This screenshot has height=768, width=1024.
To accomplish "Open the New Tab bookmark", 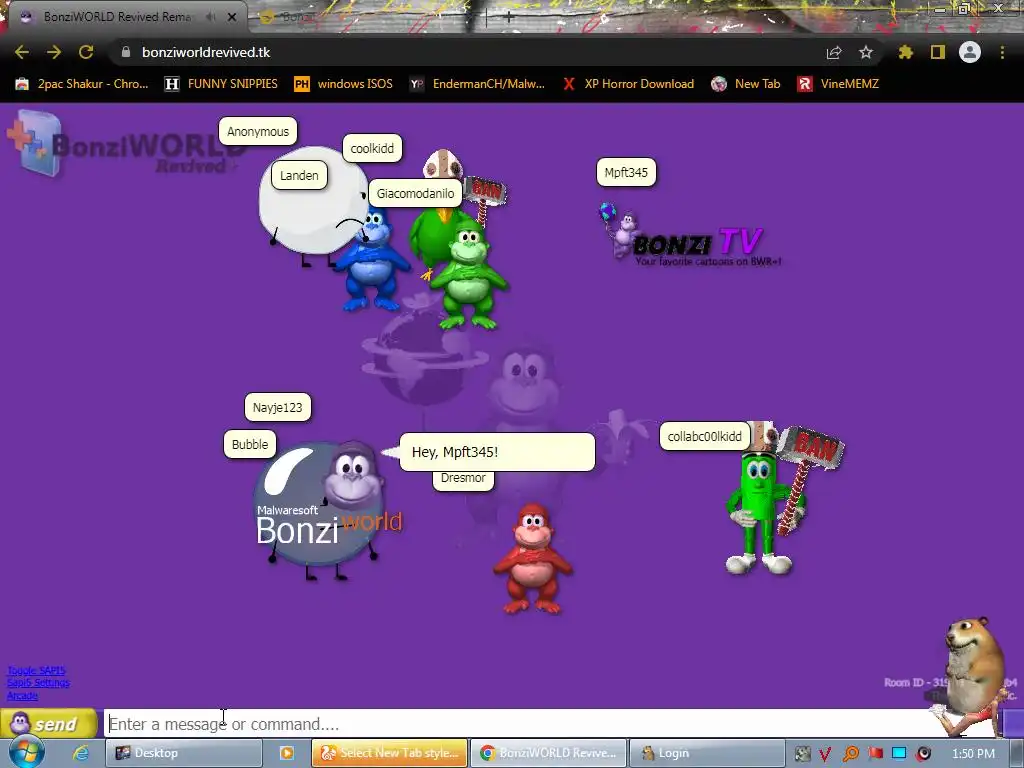I will [x=746, y=84].
